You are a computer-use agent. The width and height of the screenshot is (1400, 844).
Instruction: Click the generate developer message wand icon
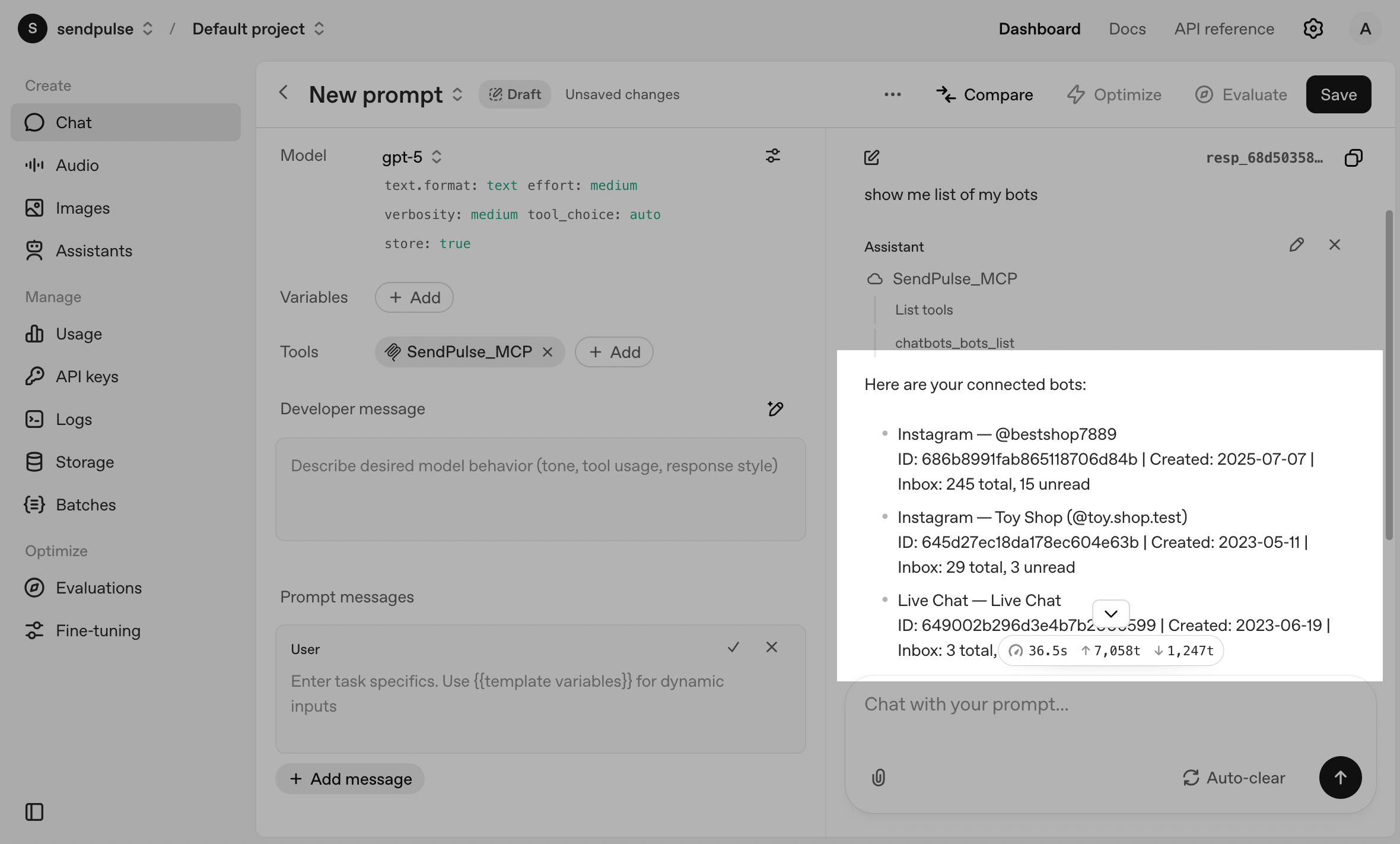775,409
